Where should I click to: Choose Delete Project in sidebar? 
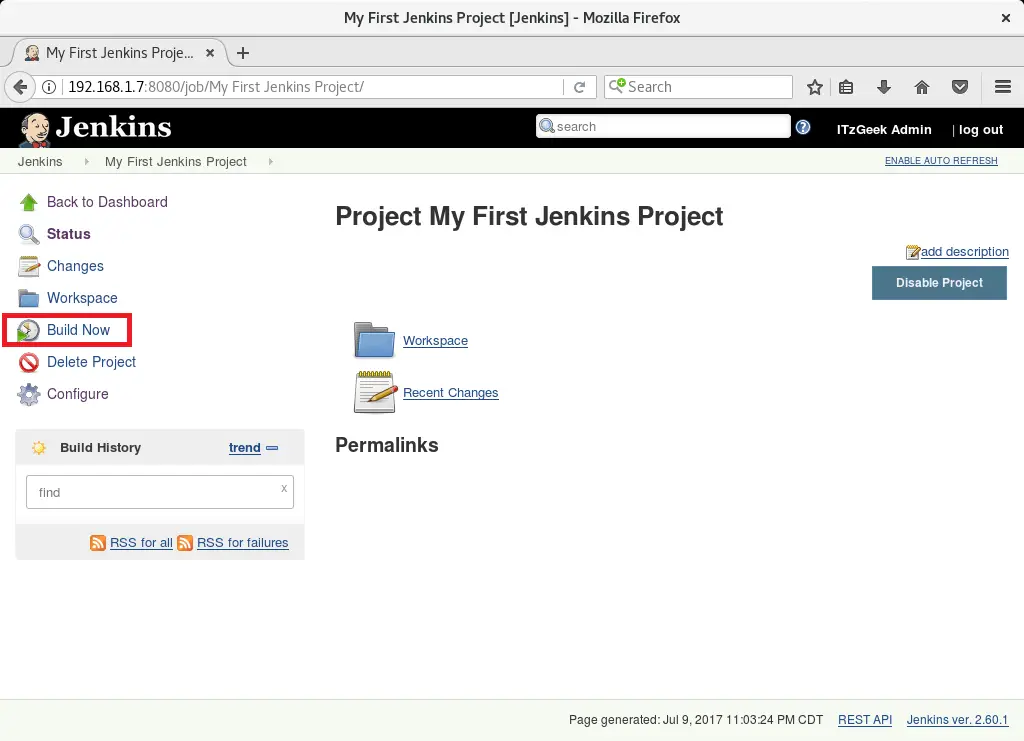click(91, 362)
